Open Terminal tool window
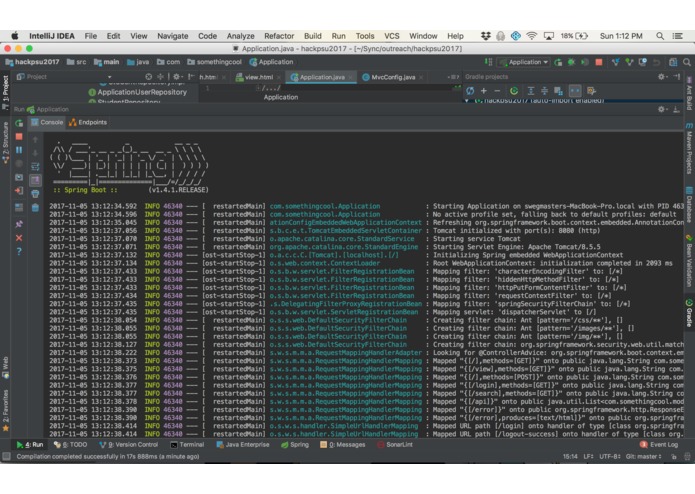This screenshot has width=695, height=494. (187, 444)
